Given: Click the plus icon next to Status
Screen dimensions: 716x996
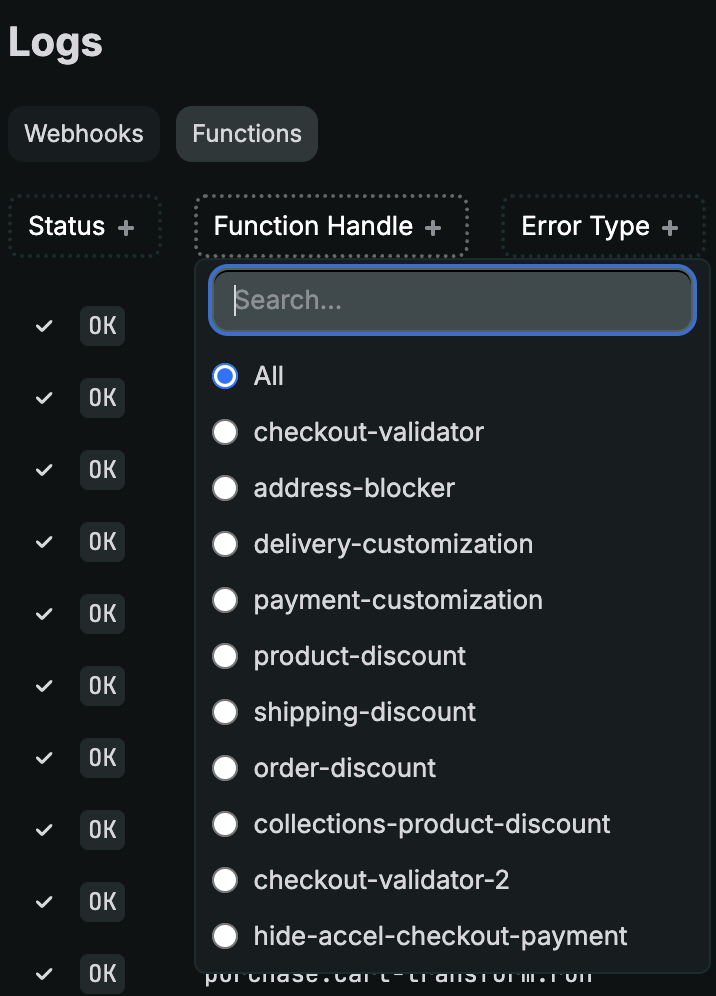Looking at the screenshot, I should [126, 228].
